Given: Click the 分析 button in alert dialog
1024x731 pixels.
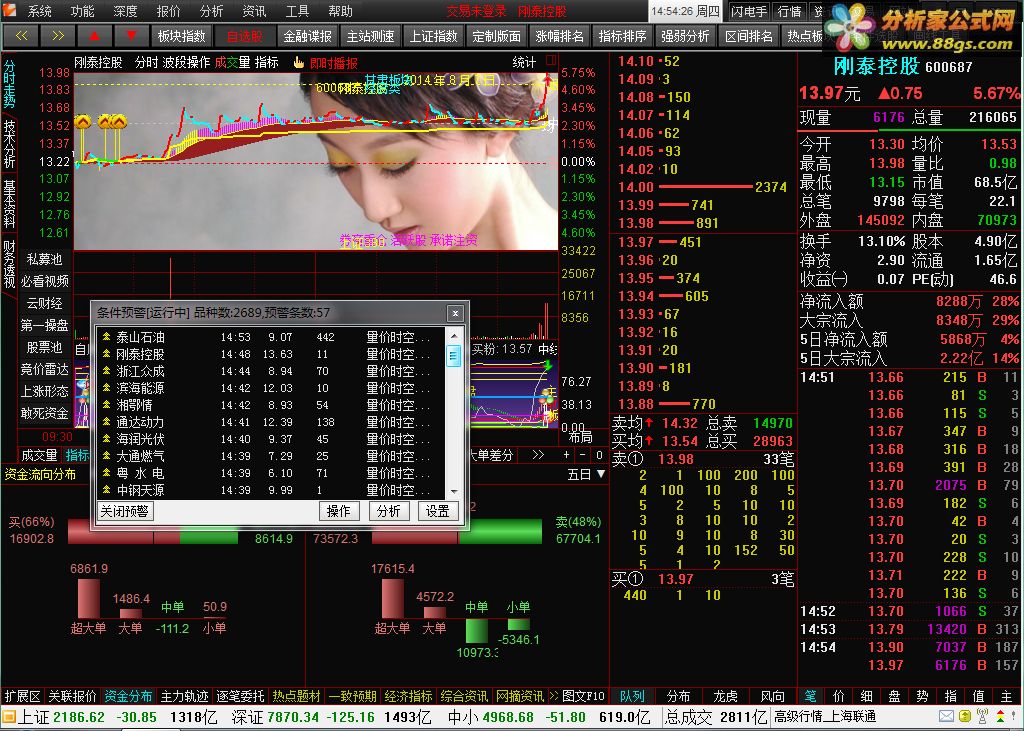Looking at the screenshot, I should pyautogui.click(x=388, y=511).
